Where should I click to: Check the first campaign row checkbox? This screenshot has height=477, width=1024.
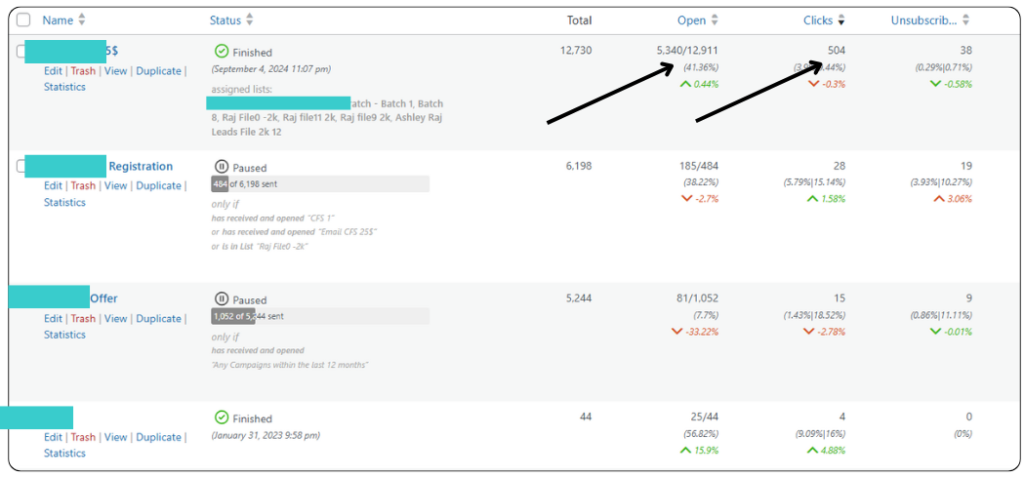pos(21,52)
